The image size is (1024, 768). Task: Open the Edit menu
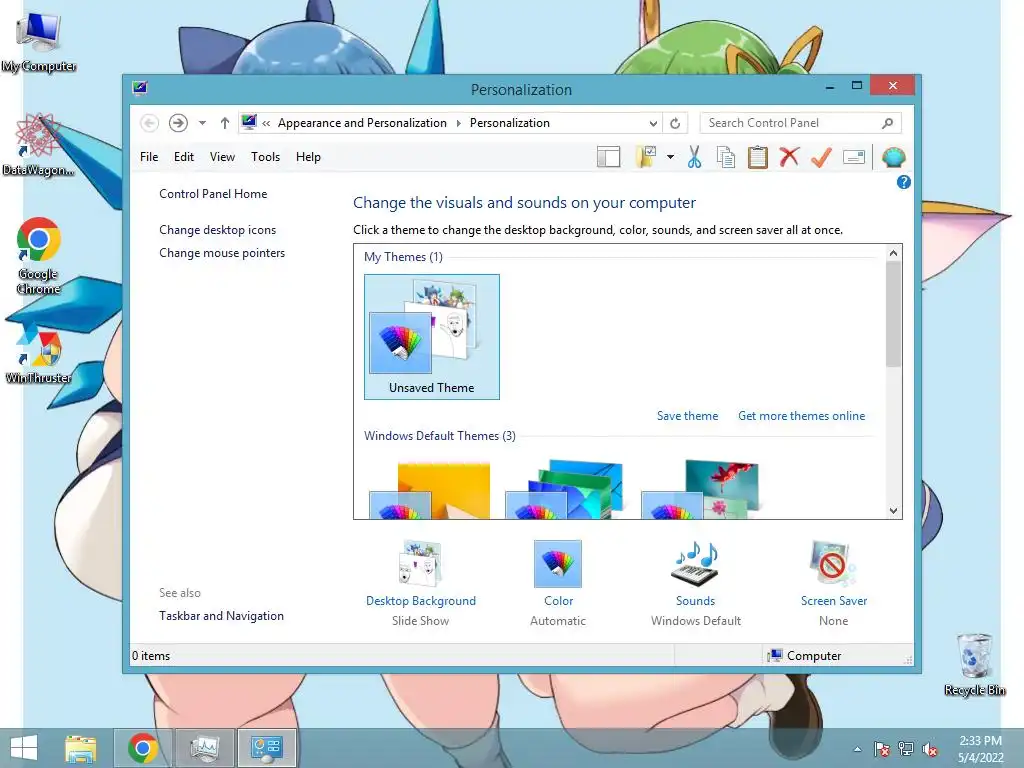click(184, 157)
